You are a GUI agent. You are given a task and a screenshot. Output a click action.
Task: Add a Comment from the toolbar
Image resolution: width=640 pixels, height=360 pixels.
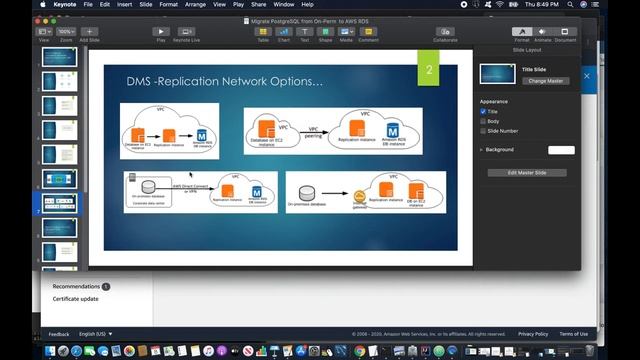(368, 32)
